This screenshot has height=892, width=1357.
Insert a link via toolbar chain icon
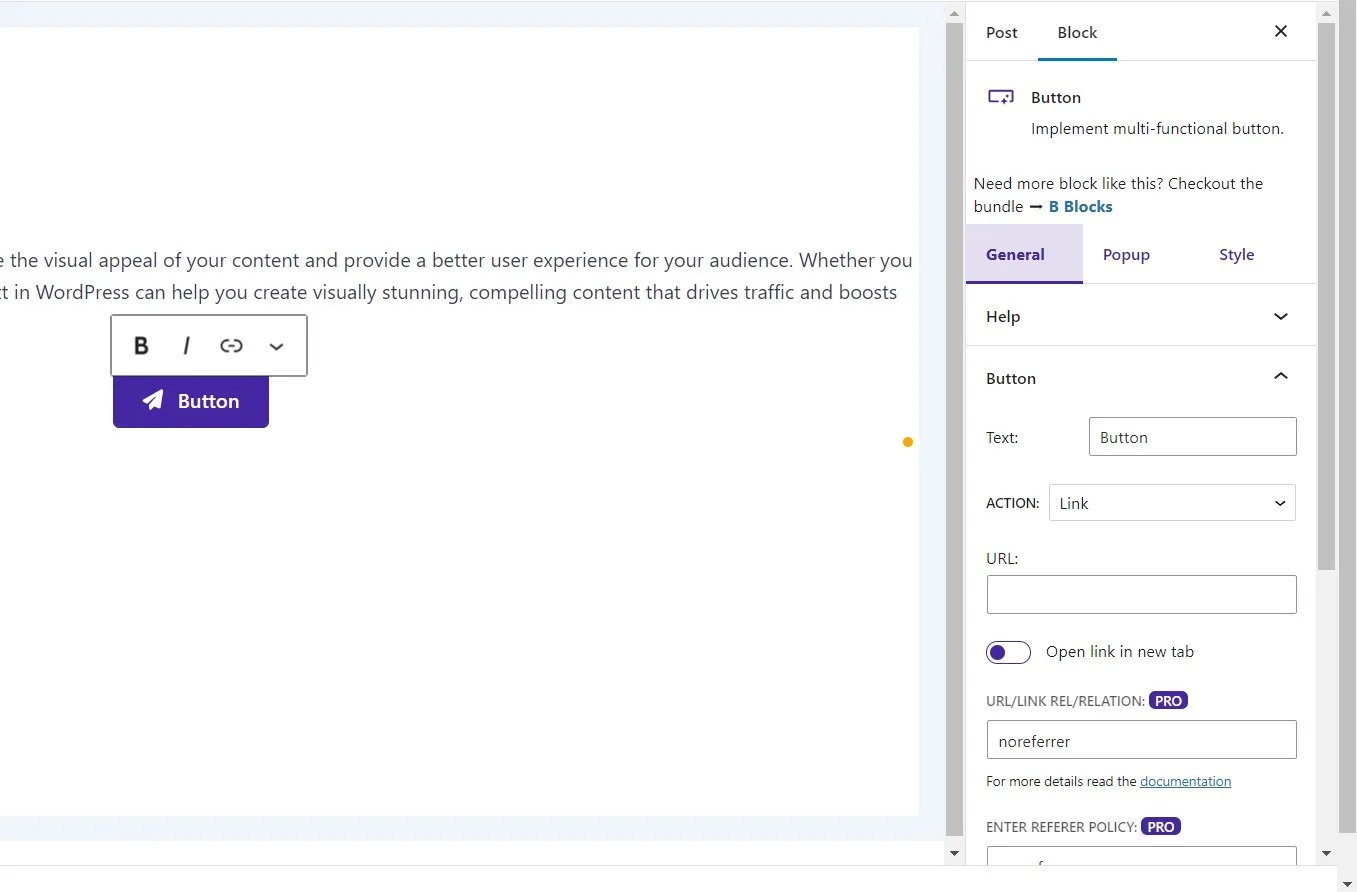tap(231, 345)
